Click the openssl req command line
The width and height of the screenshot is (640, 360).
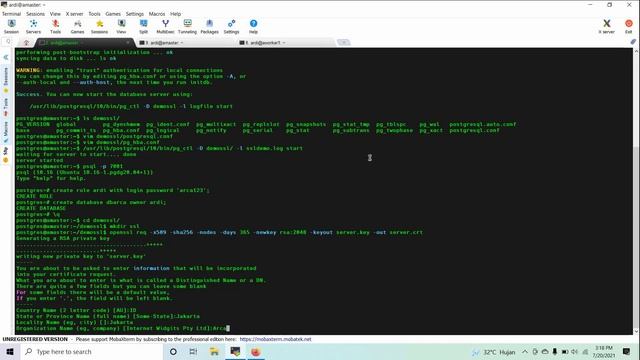pyautogui.click(x=219, y=232)
